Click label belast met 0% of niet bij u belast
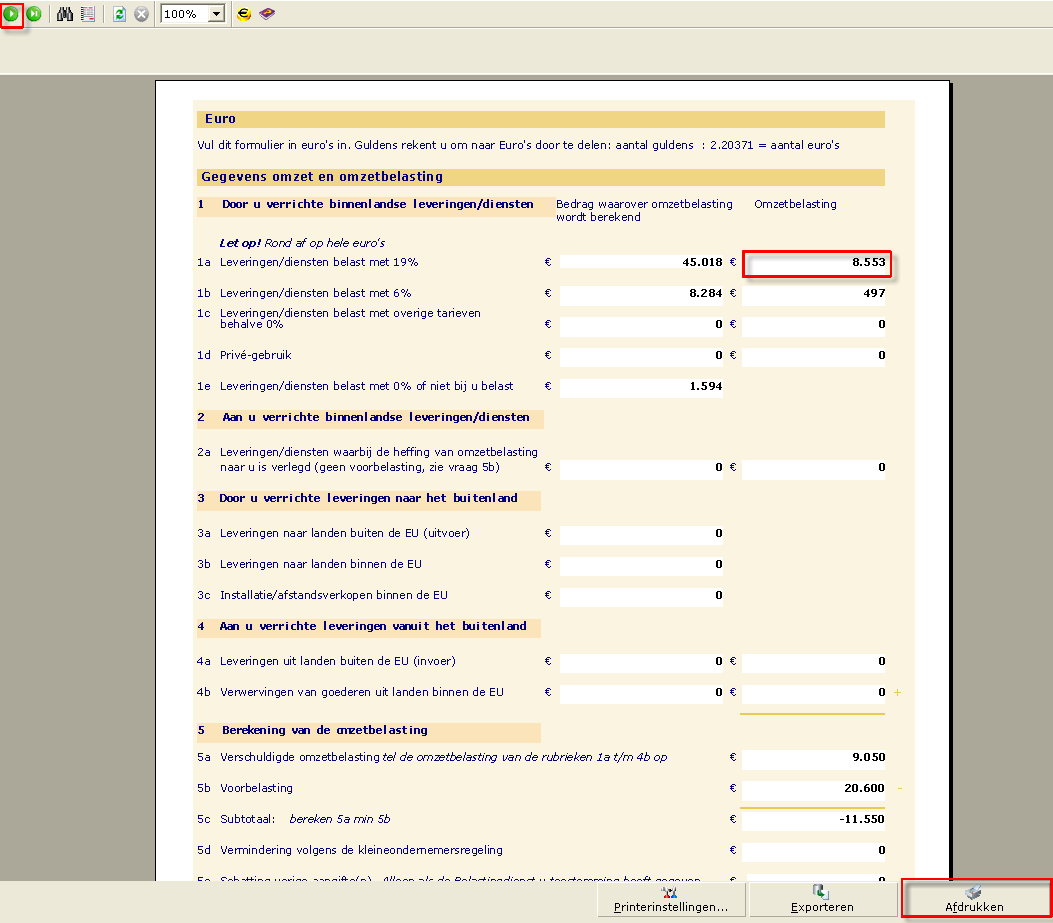1053x923 pixels. coord(367,386)
